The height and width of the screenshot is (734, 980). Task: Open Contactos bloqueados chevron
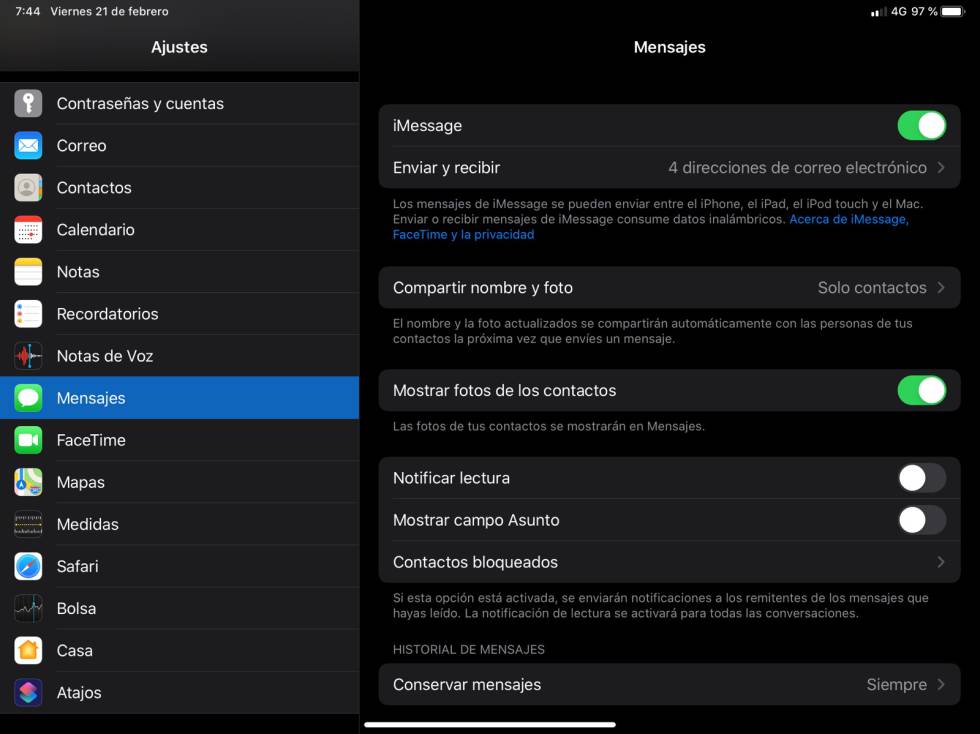(x=941, y=562)
